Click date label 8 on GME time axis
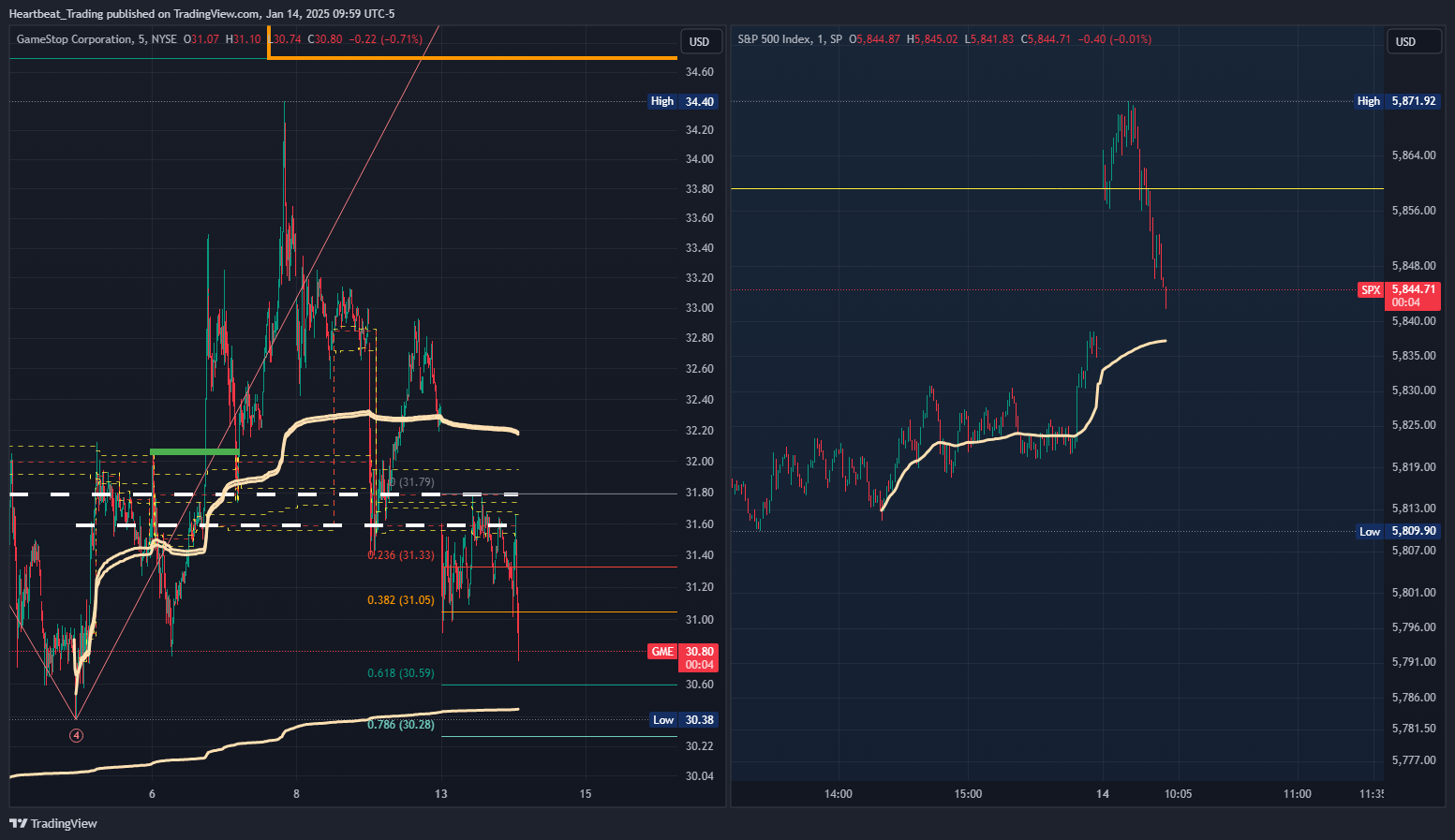 coord(296,794)
